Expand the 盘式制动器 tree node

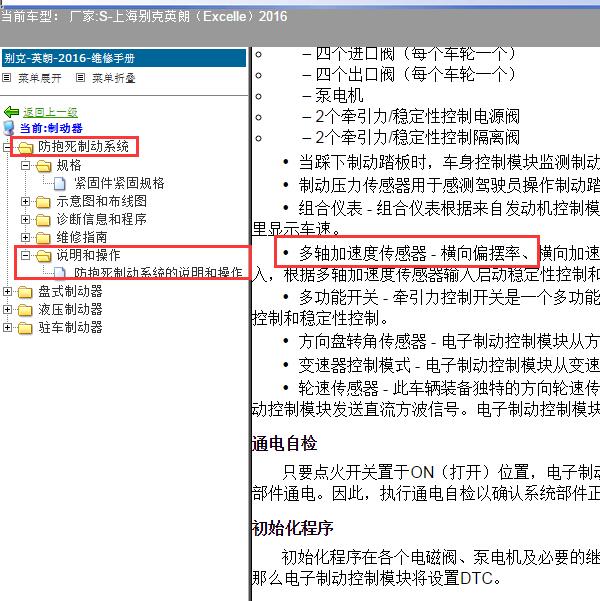pyautogui.click(x=7, y=291)
